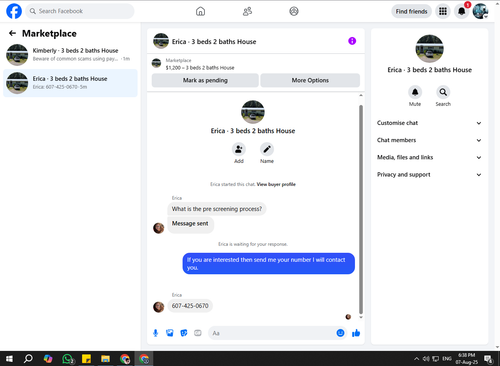
Task: Open Sticky Notes from the taskbar
Action: tap(86, 359)
